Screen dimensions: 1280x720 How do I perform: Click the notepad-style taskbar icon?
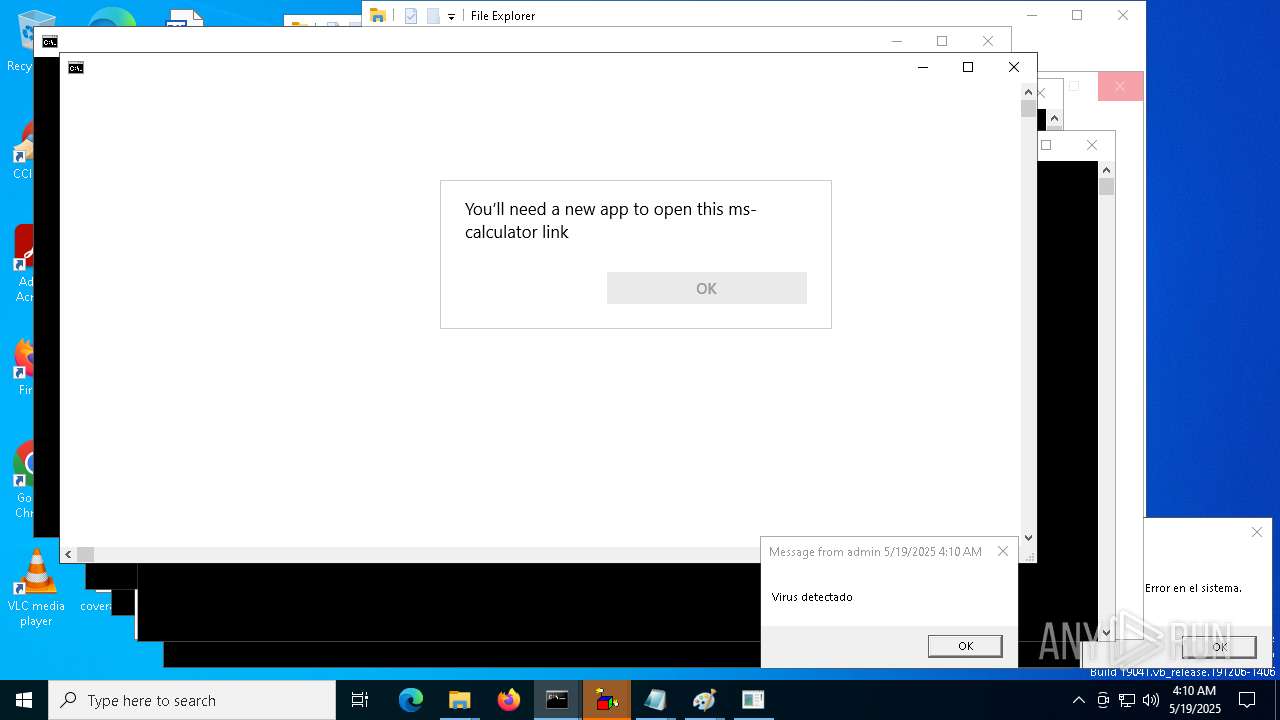click(x=655, y=700)
